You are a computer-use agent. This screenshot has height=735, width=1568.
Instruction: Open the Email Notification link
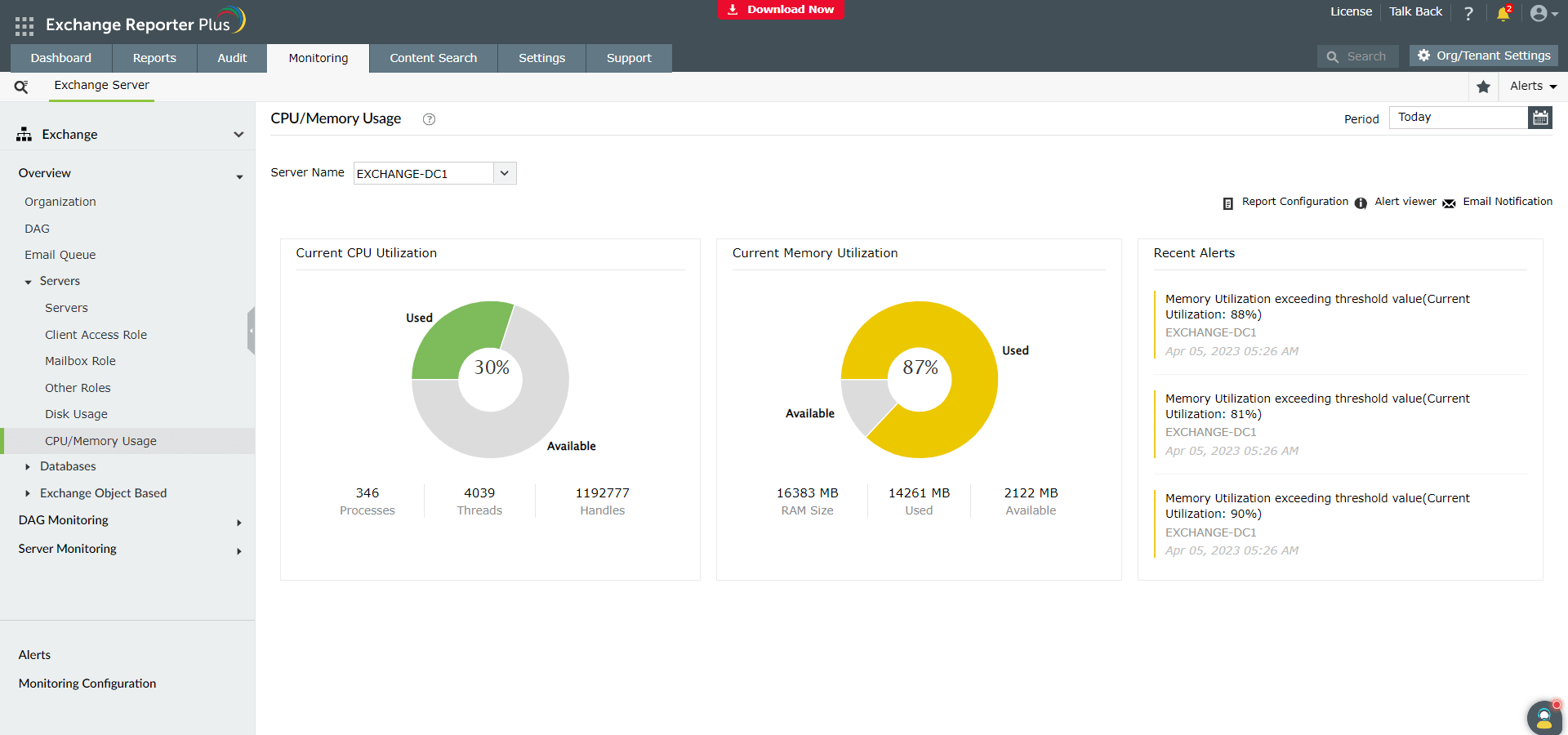(x=1508, y=202)
